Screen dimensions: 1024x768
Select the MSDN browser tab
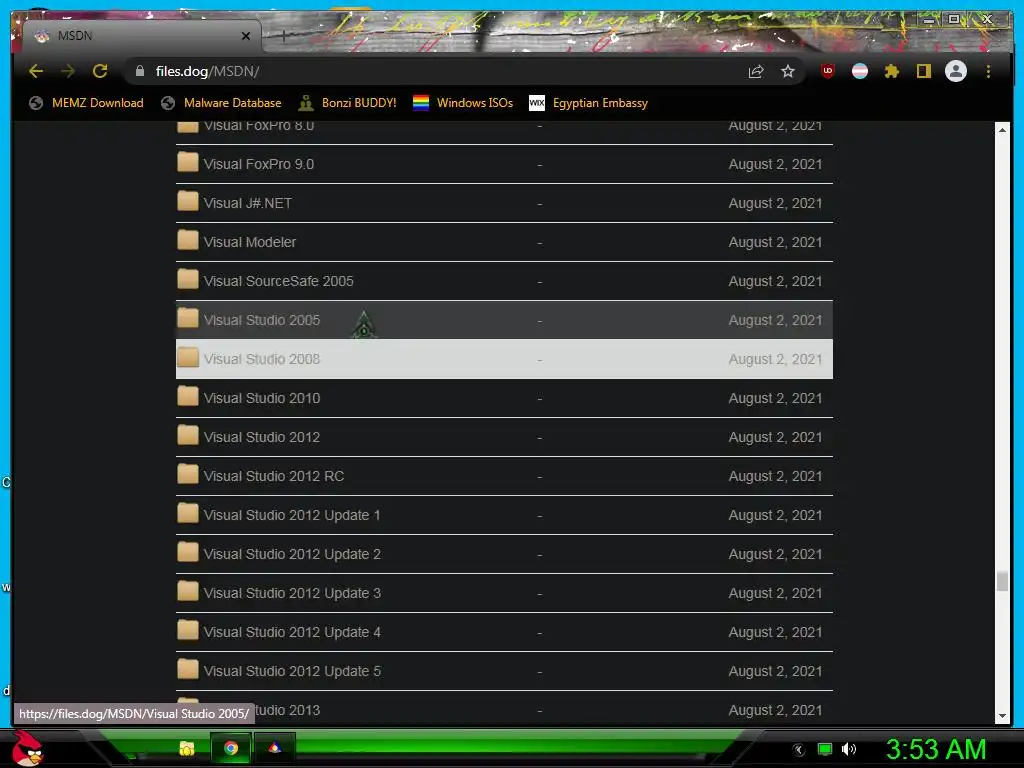coord(142,36)
